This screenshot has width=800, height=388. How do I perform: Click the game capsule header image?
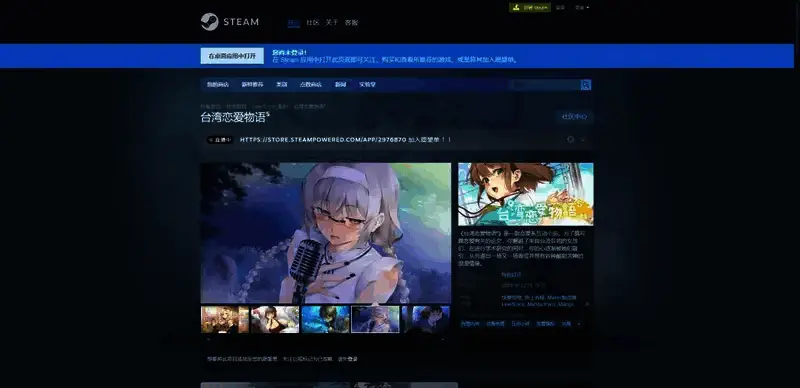click(526, 194)
